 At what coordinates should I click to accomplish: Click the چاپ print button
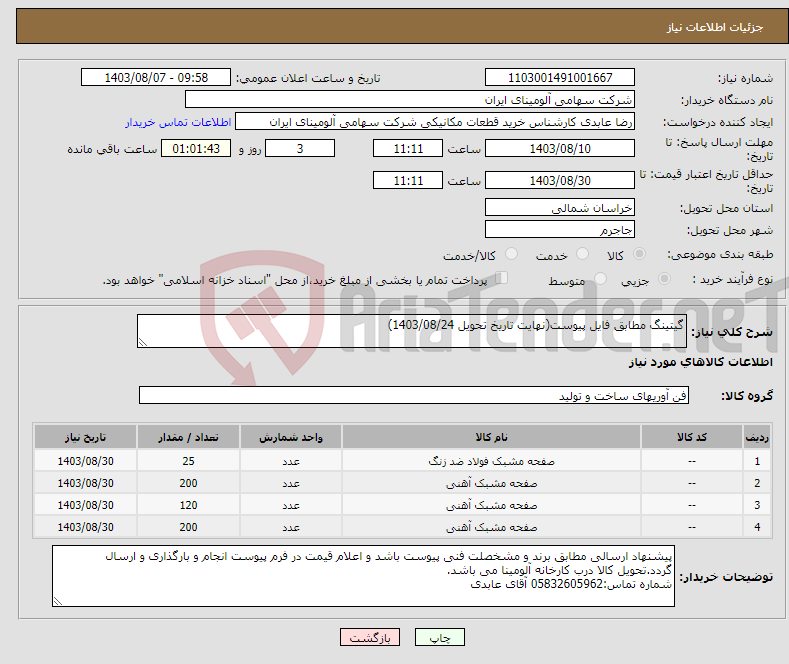click(440, 637)
